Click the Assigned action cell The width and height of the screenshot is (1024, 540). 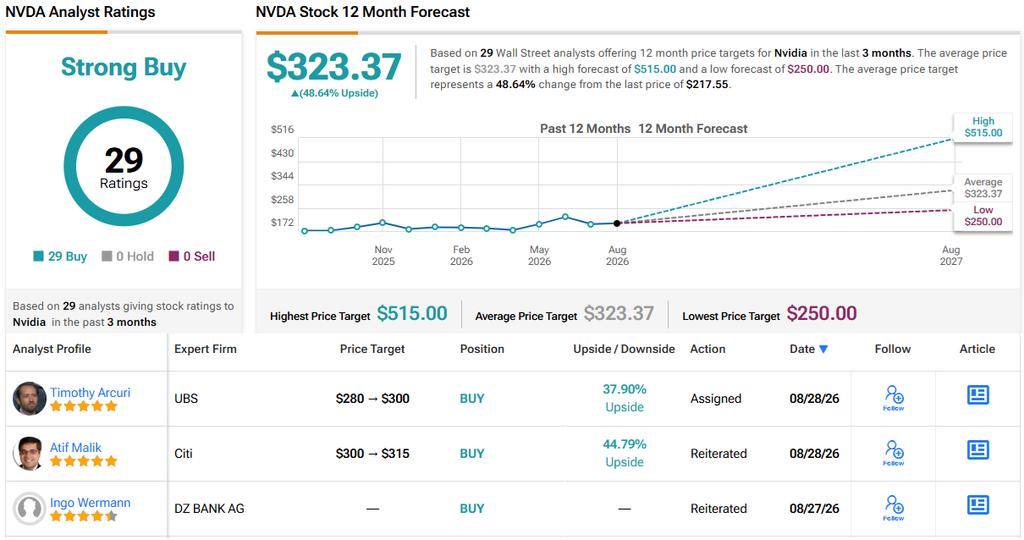[716, 398]
